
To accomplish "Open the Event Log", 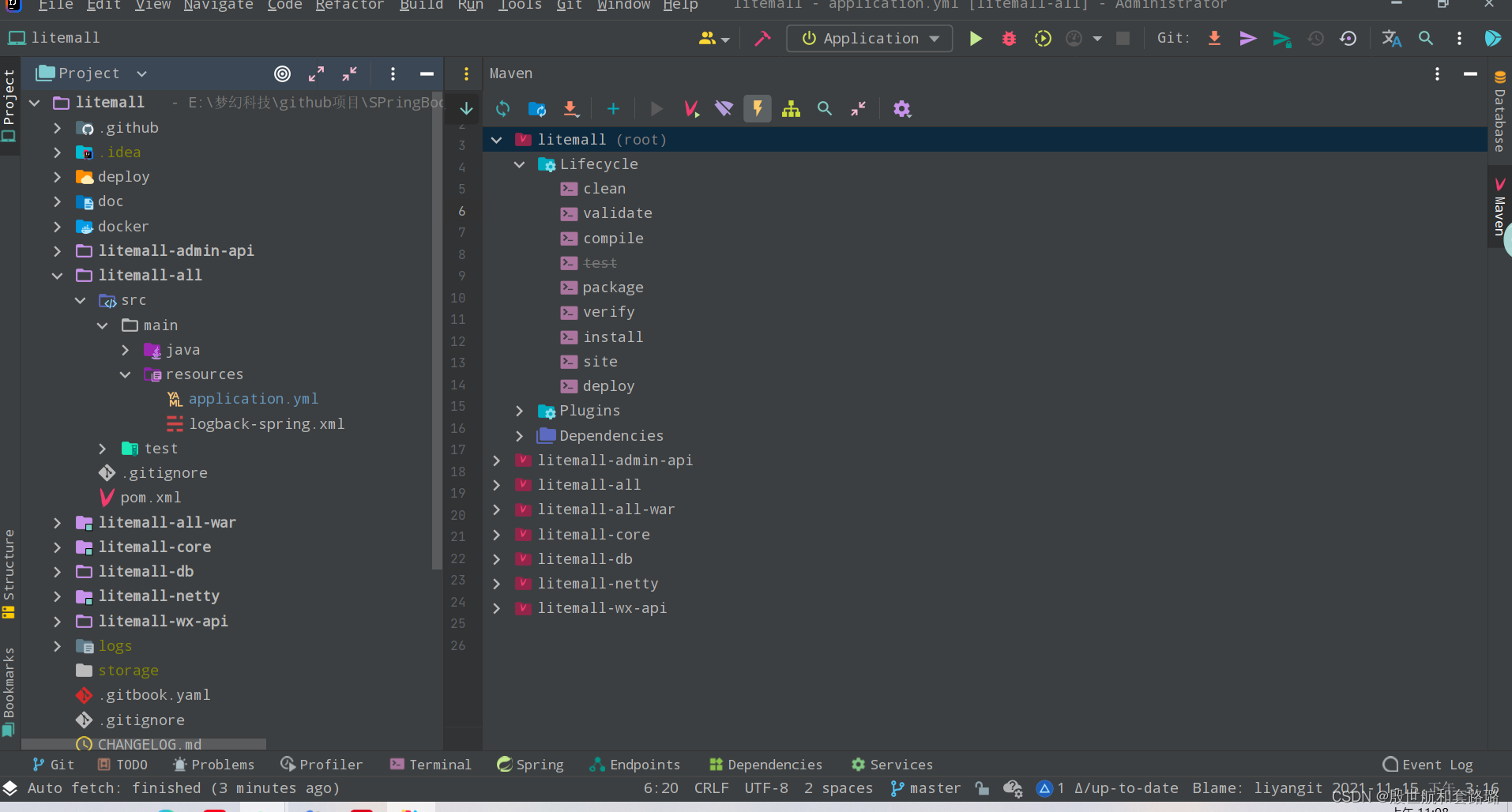I will pos(1428,765).
